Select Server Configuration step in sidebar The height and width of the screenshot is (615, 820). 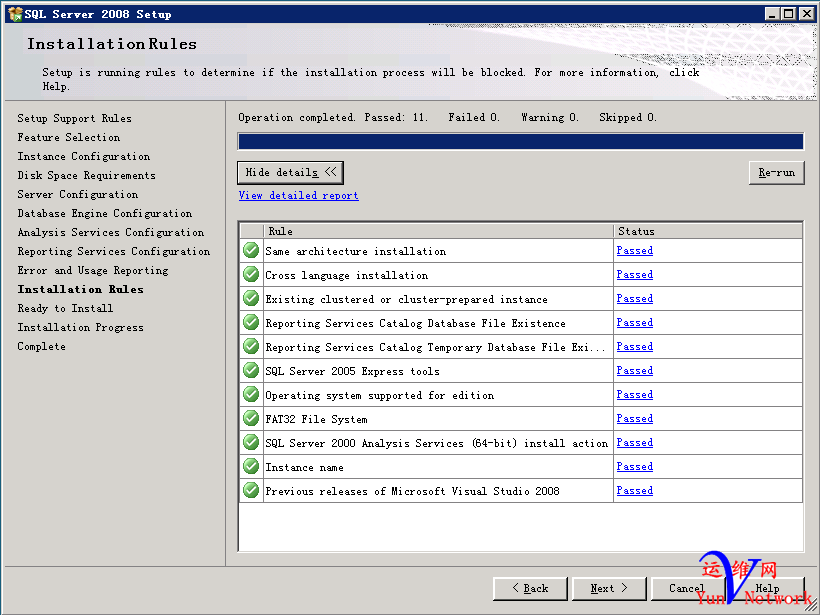[77, 195]
